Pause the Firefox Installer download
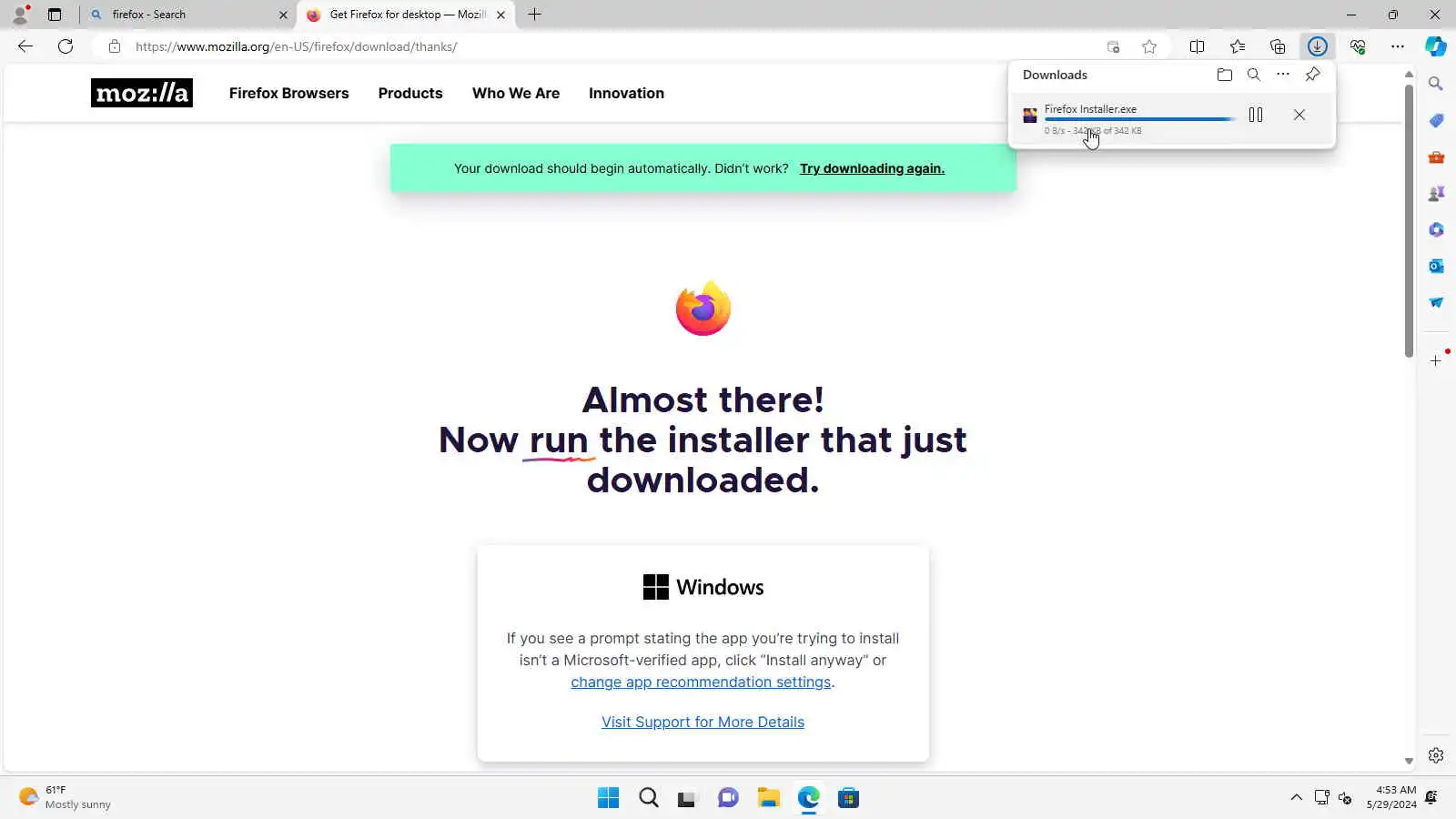Viewport: 1456px width, 819px height. tap(1256, 115)
